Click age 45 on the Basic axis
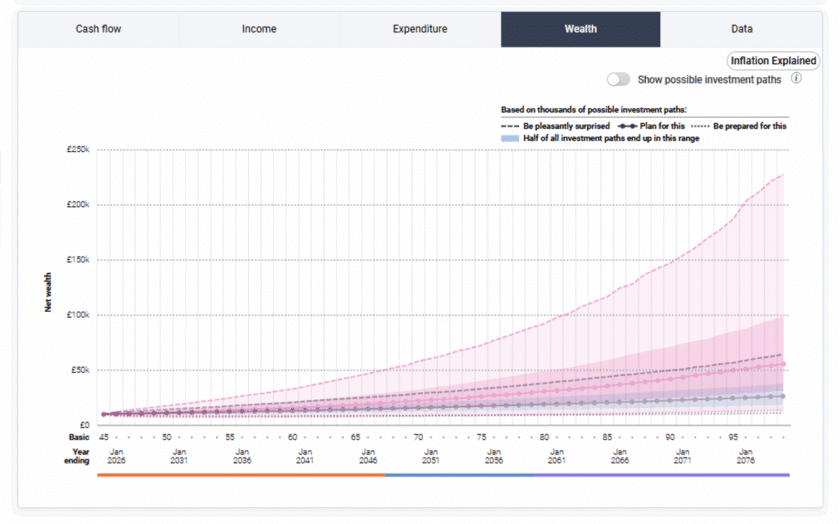 point(104,437)
